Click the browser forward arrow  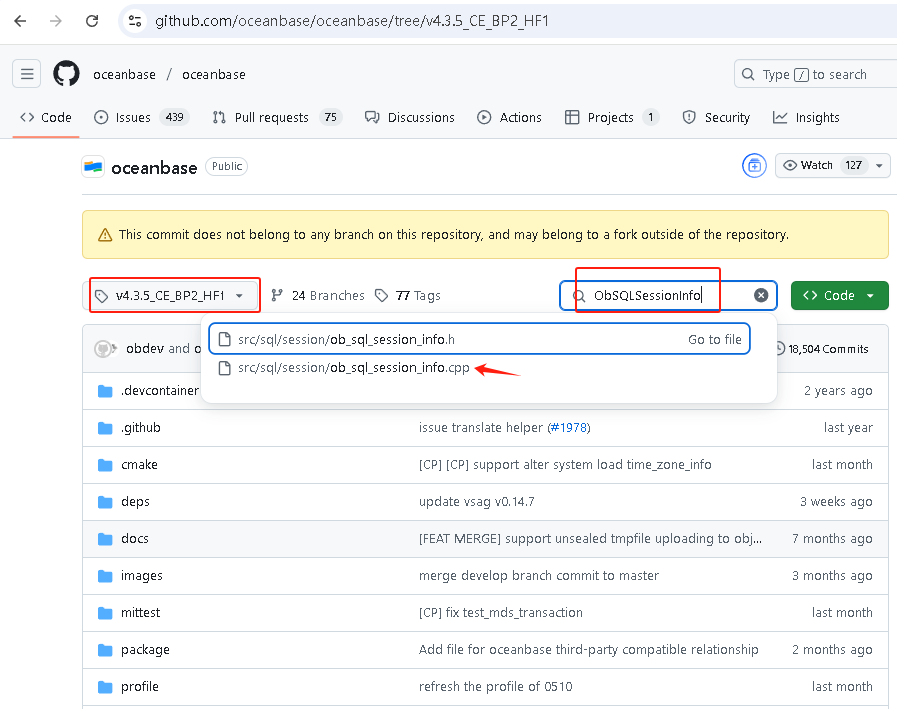click(x=55, y=21)
